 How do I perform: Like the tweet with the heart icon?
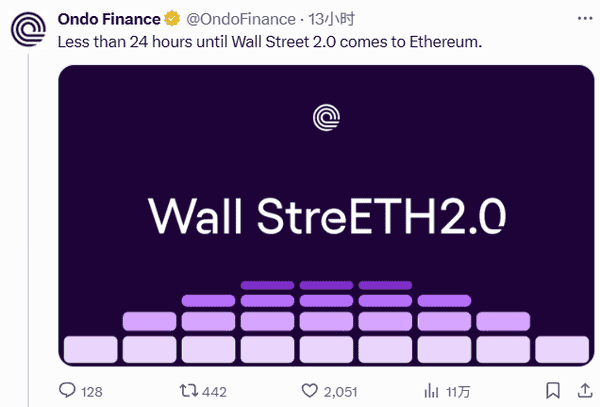(x=310, y=389)
